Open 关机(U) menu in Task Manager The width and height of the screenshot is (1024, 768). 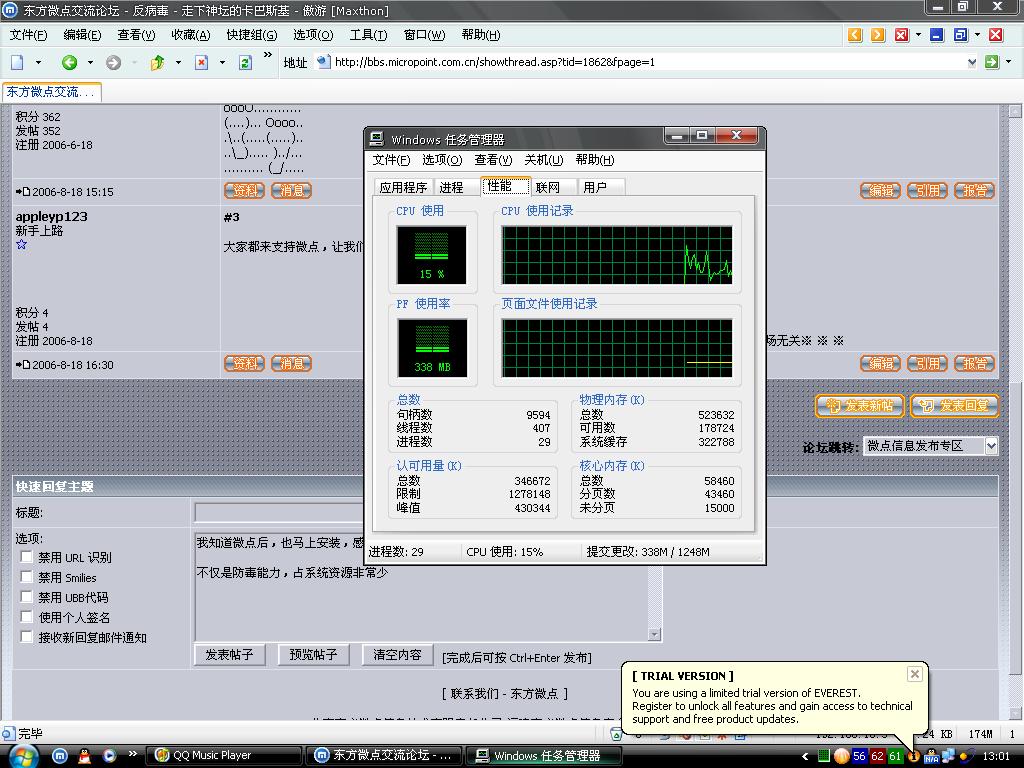[543, 160]
